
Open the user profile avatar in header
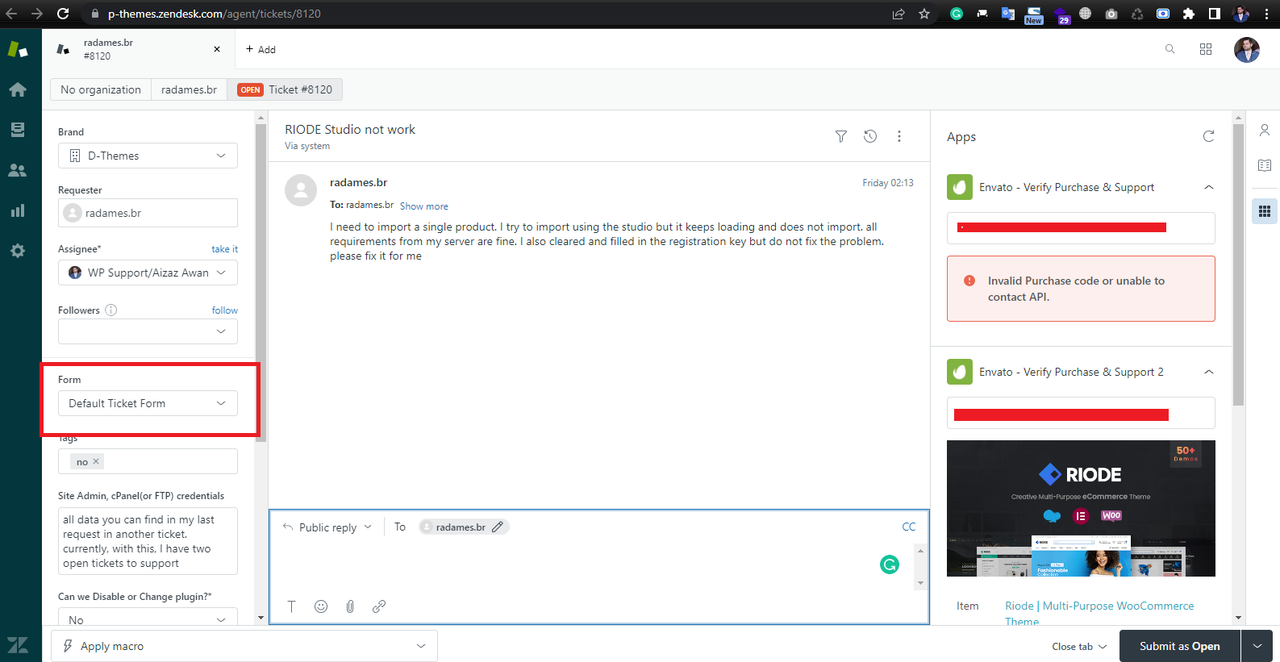(x=1247, y=49)
